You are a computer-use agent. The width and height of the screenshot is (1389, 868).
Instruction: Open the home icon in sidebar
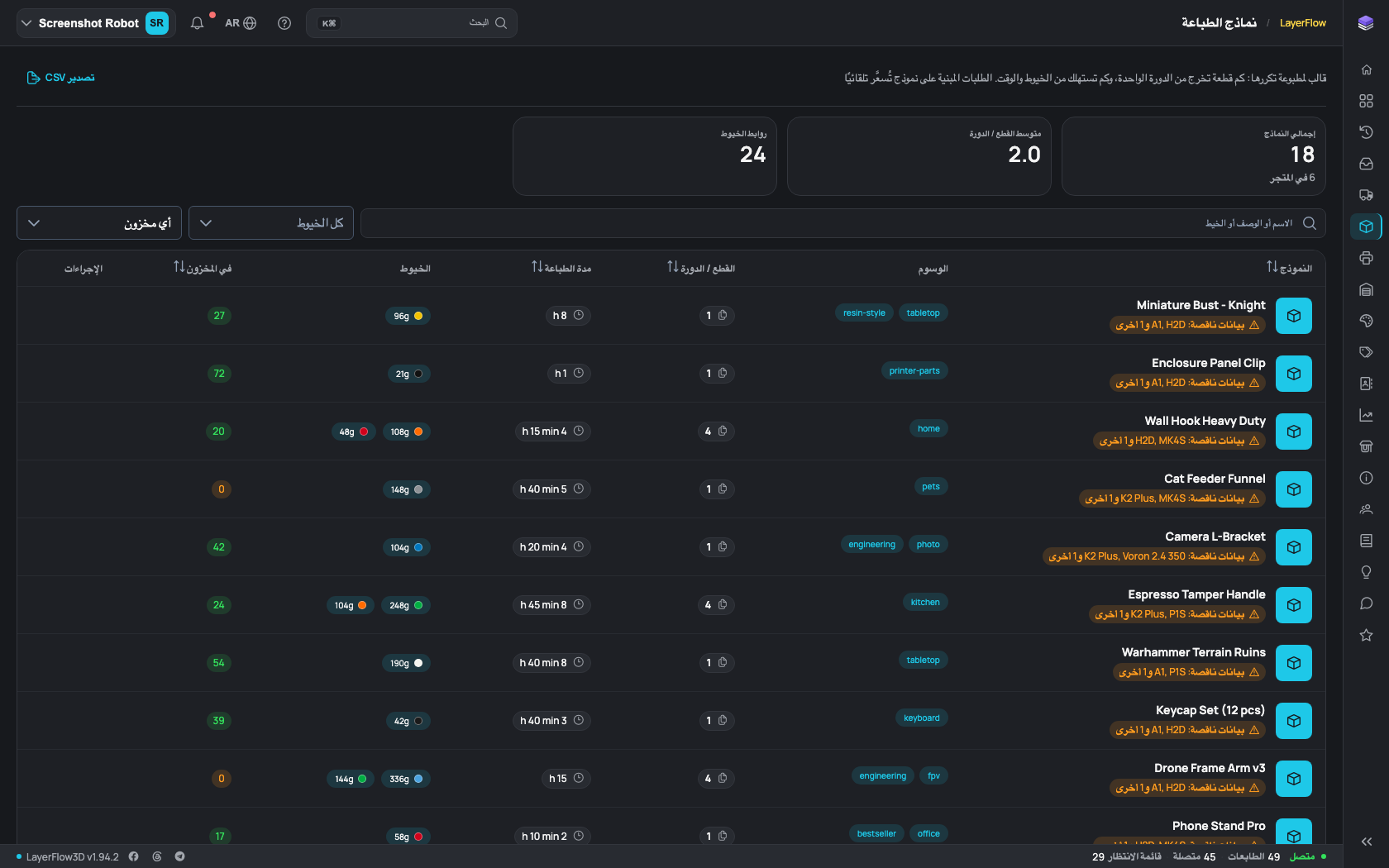pyautogui.click(x=1366, y=69)
